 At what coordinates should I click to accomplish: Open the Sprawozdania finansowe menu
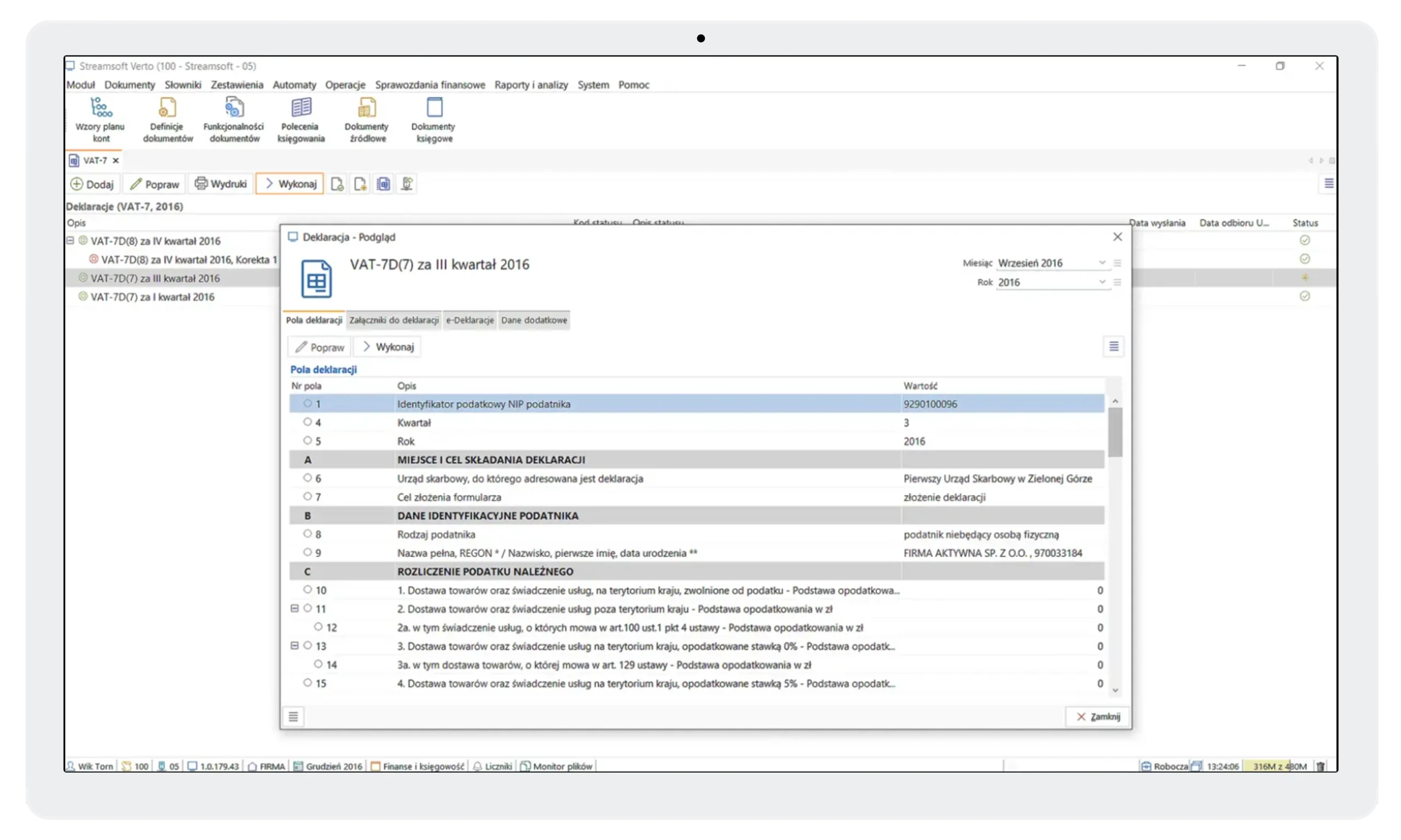tap(430, 85)
